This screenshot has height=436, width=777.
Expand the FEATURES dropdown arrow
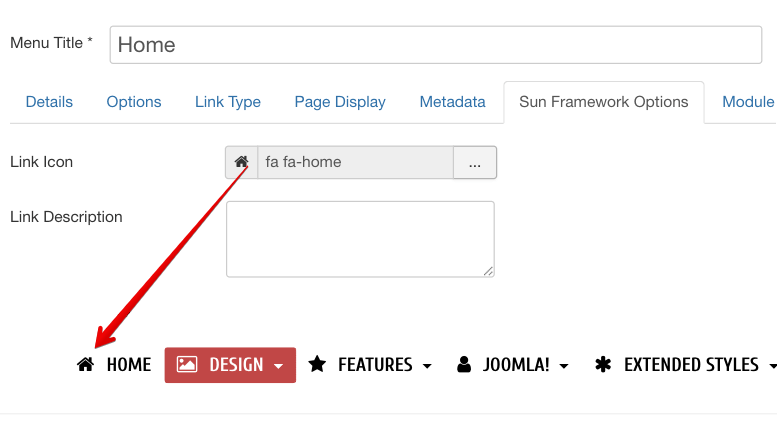pos(427,366)
